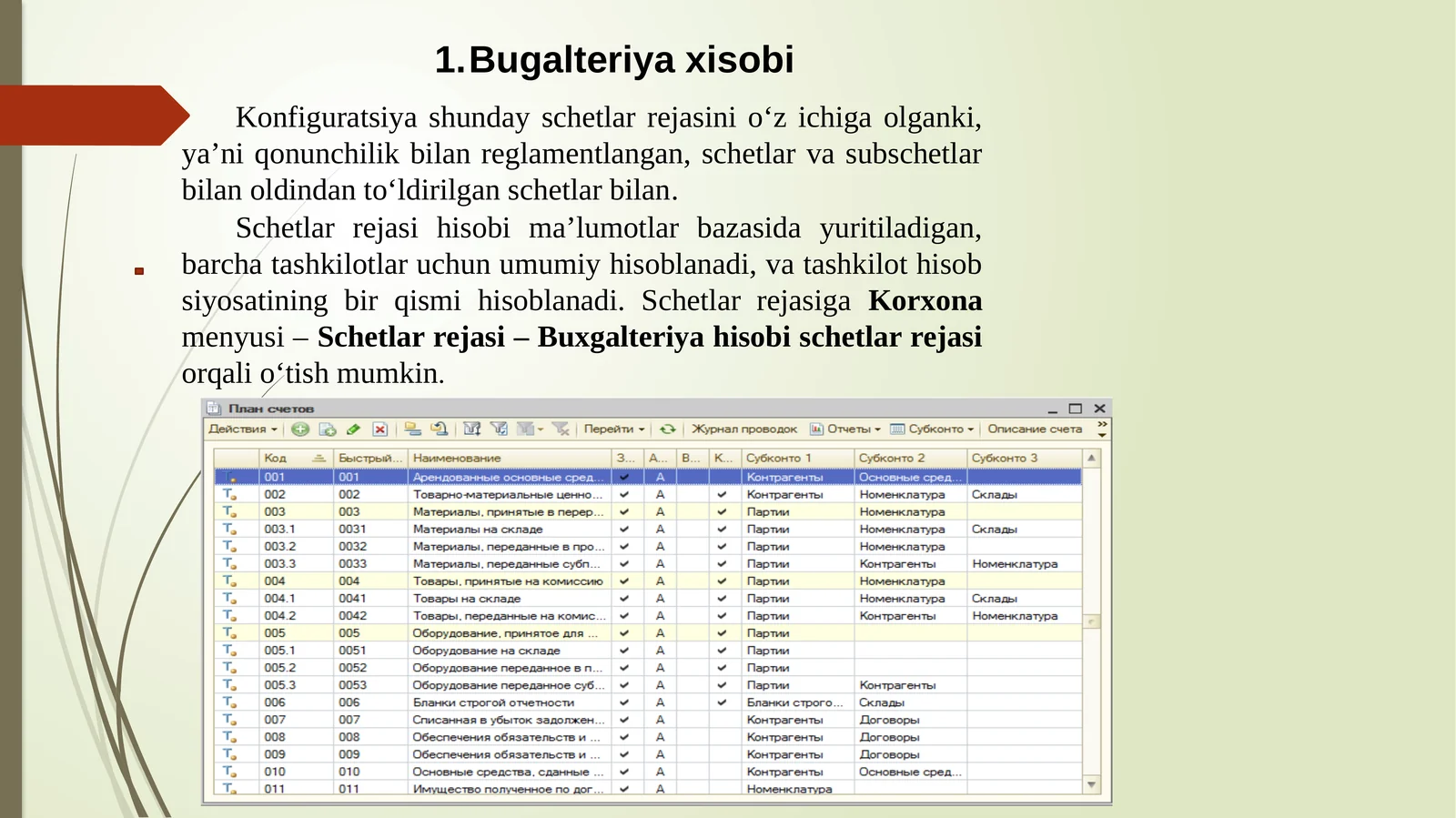Click the green Add account icon
This screenshot has height=818, width=1456.
tap(300, 429)
